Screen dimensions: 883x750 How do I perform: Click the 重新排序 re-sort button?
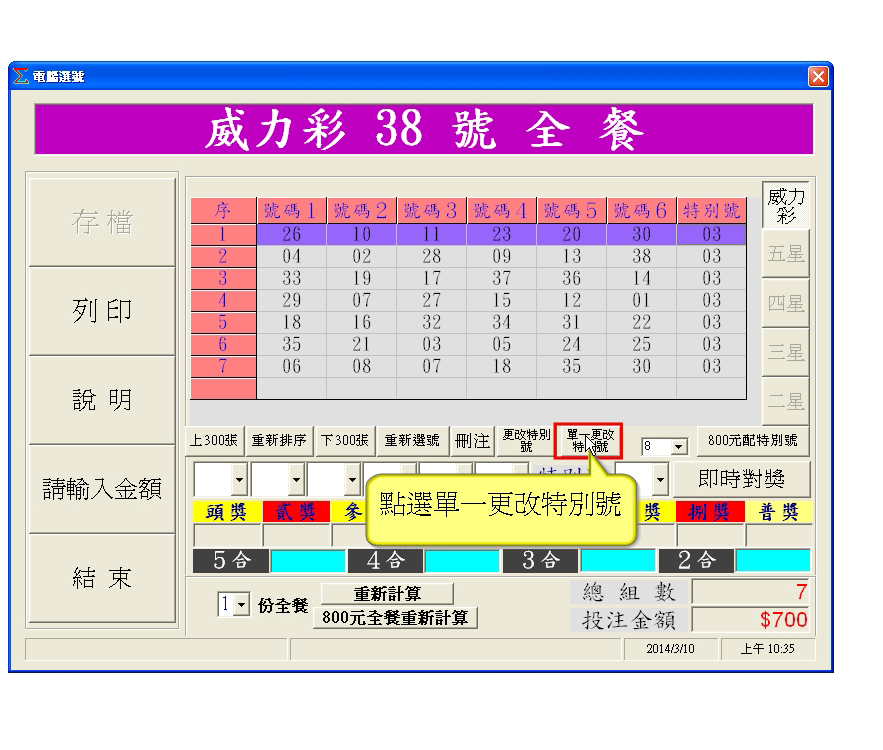[x=279, y=440]
